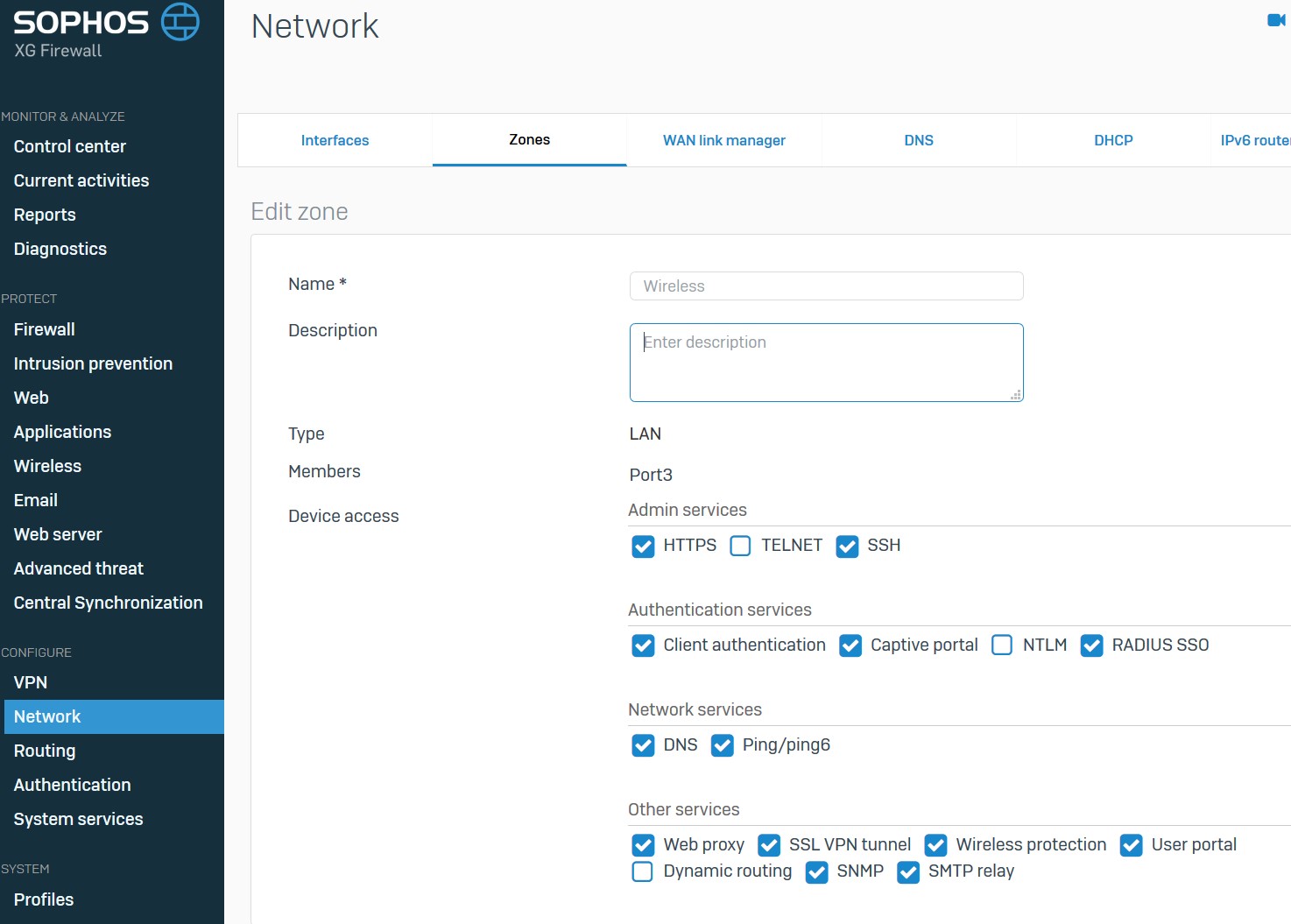Image resolution: width=1291 pixels, height=924 pixels.
Task: Click the video camera icon at top right
Action: (x=1276, y=20)
